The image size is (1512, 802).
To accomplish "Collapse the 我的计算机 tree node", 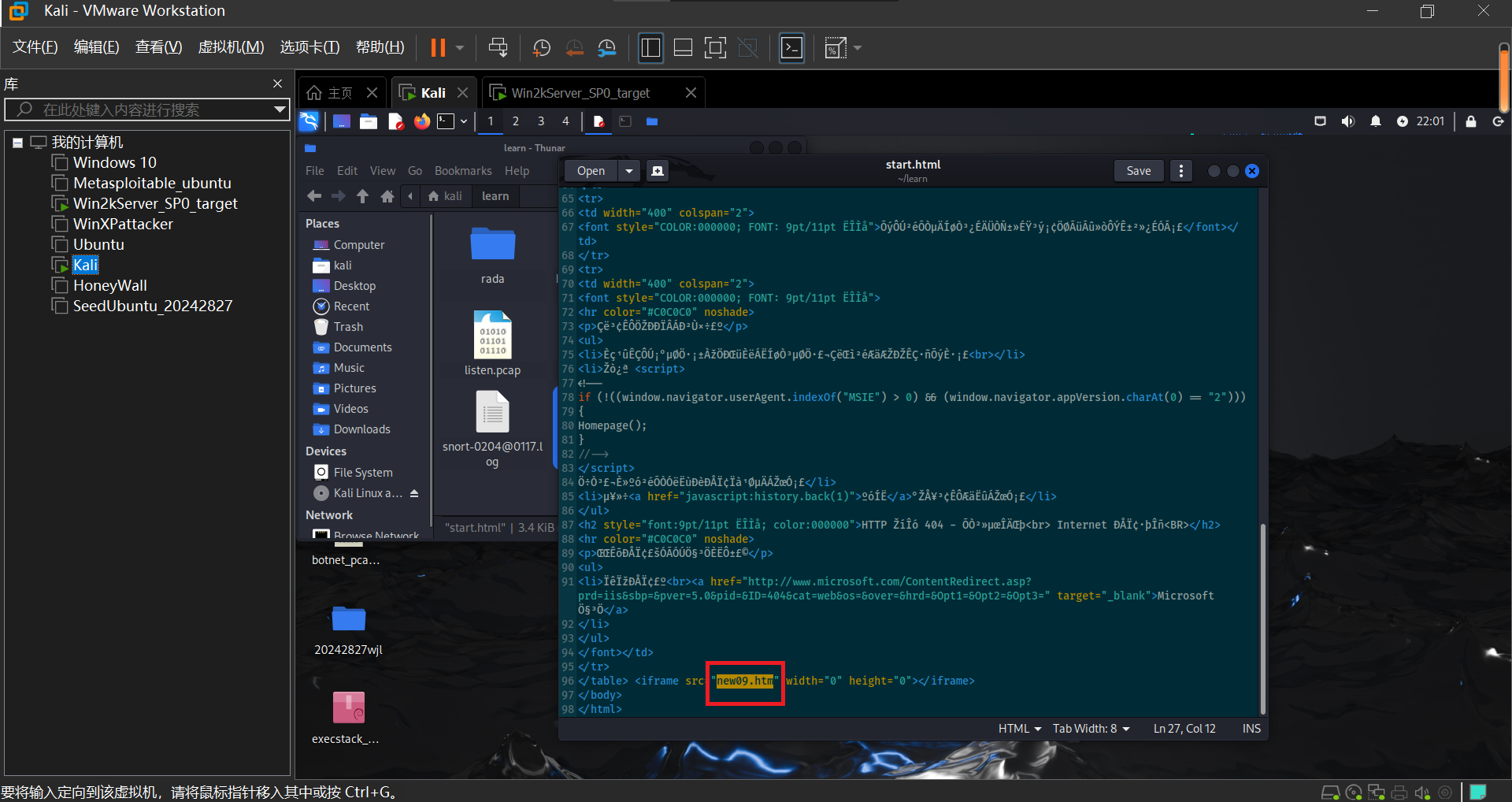I will point(17,143).
